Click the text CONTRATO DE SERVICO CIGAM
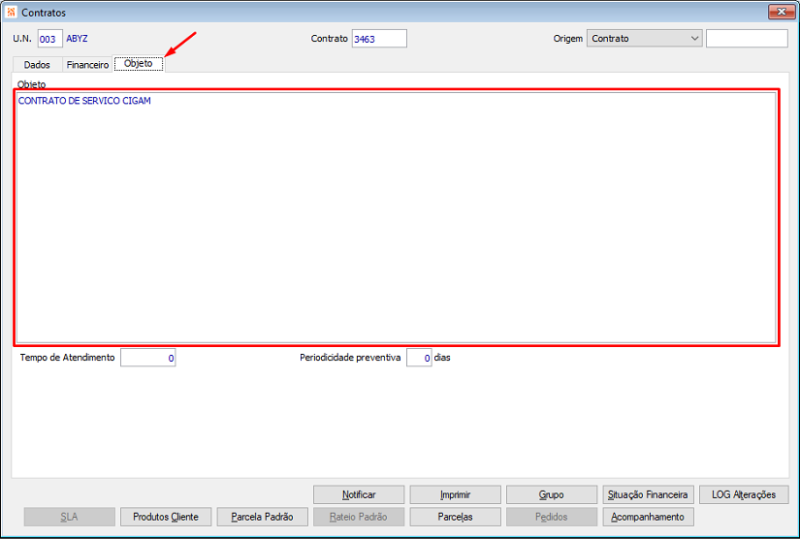 [x=85, y=101]
